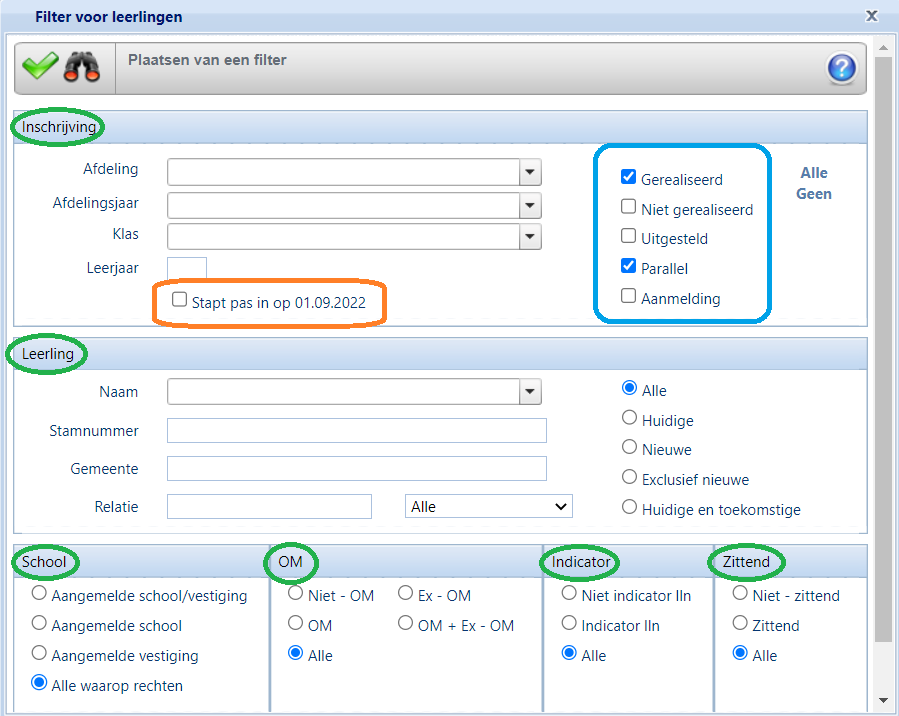The height and width of the screenshot is (716, 899).
Task: Choose the Zittend radio button
Action: pyautogui.click(x=740, y=623)
